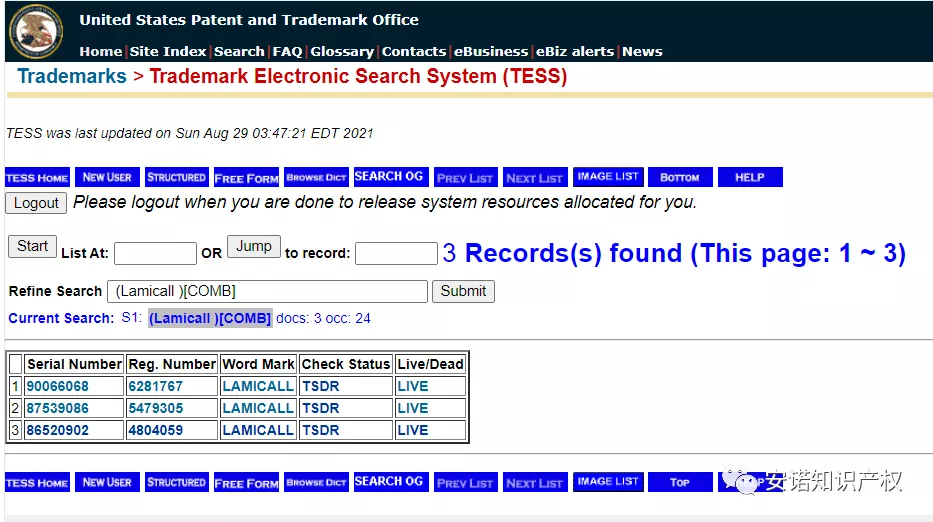Click the Serial Number column header
The height and width of the screenshot is (522, 933).
pos(74,364)
